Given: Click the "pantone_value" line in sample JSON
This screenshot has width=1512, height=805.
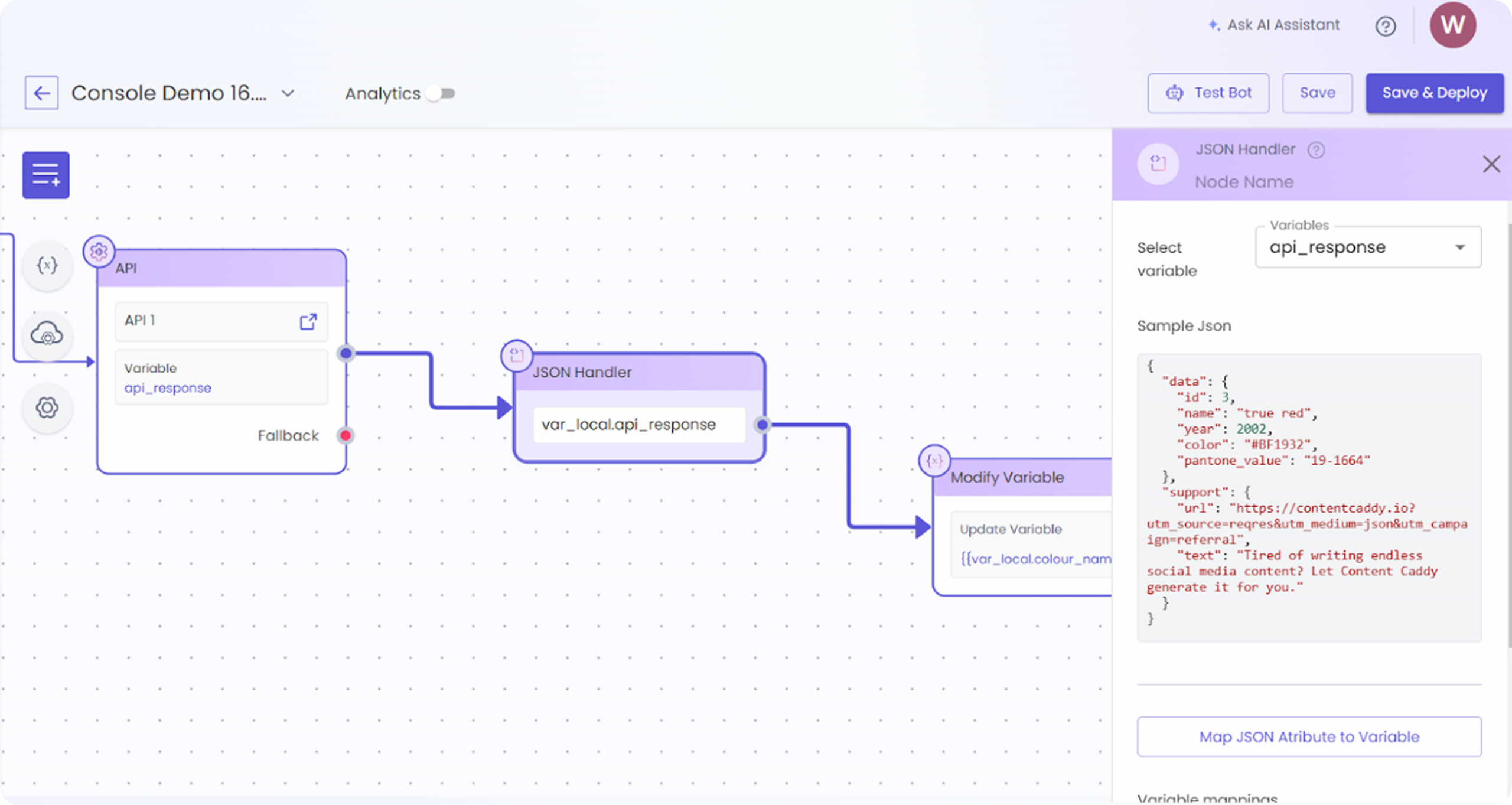Looking at the screenshot, I should [1273, 461].
